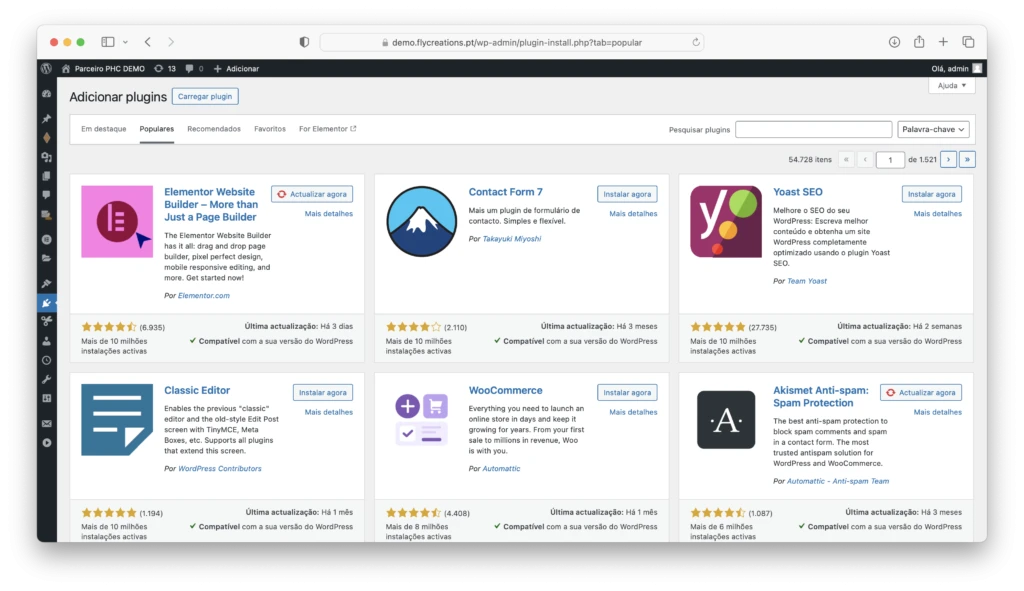Expand the Safari sidebar options chevron
The height and width of the screenshot is (591, 1024).
point(125,42)
